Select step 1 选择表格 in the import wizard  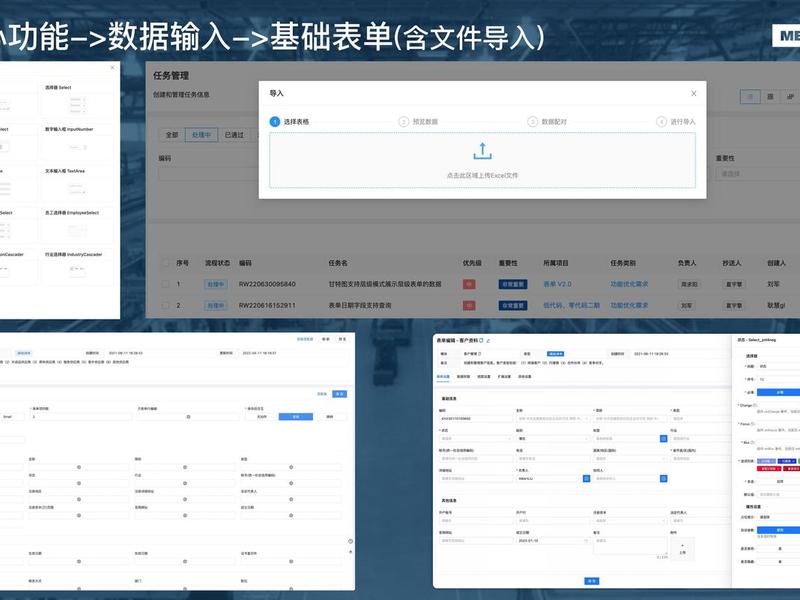point(289,121)
